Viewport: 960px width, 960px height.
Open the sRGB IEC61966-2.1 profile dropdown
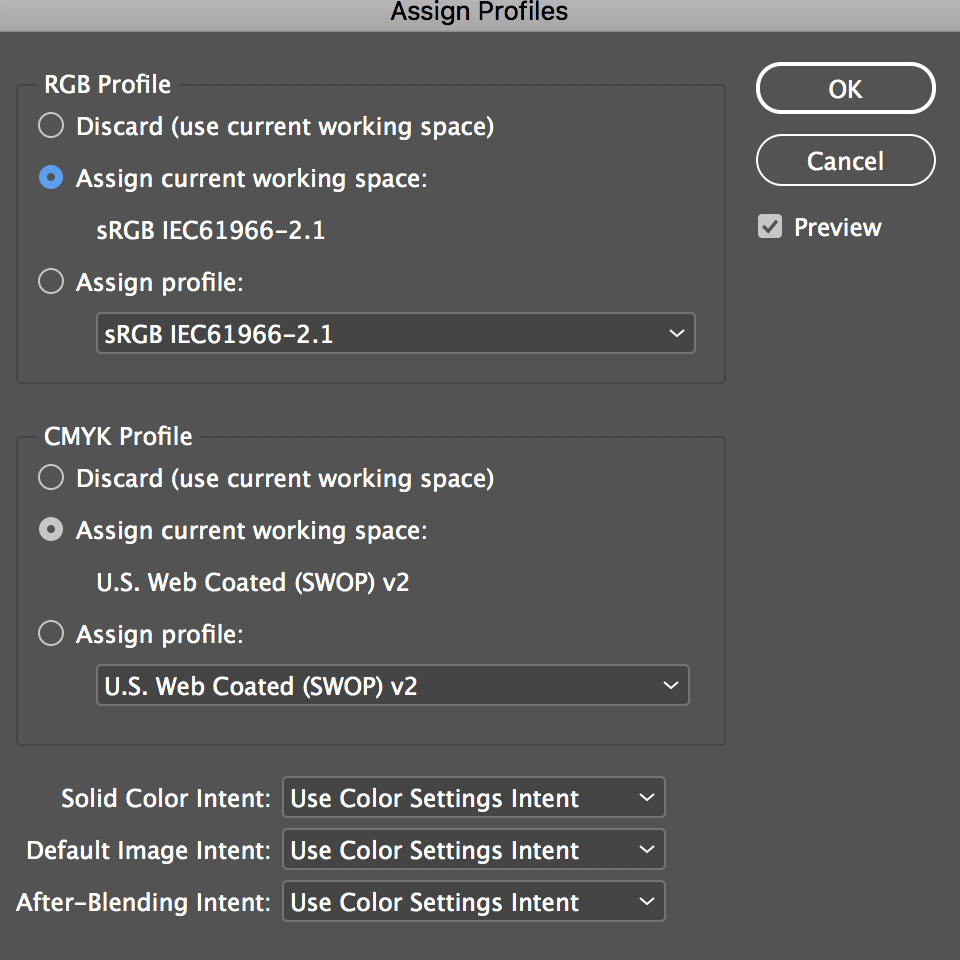(x=395, y=334)
